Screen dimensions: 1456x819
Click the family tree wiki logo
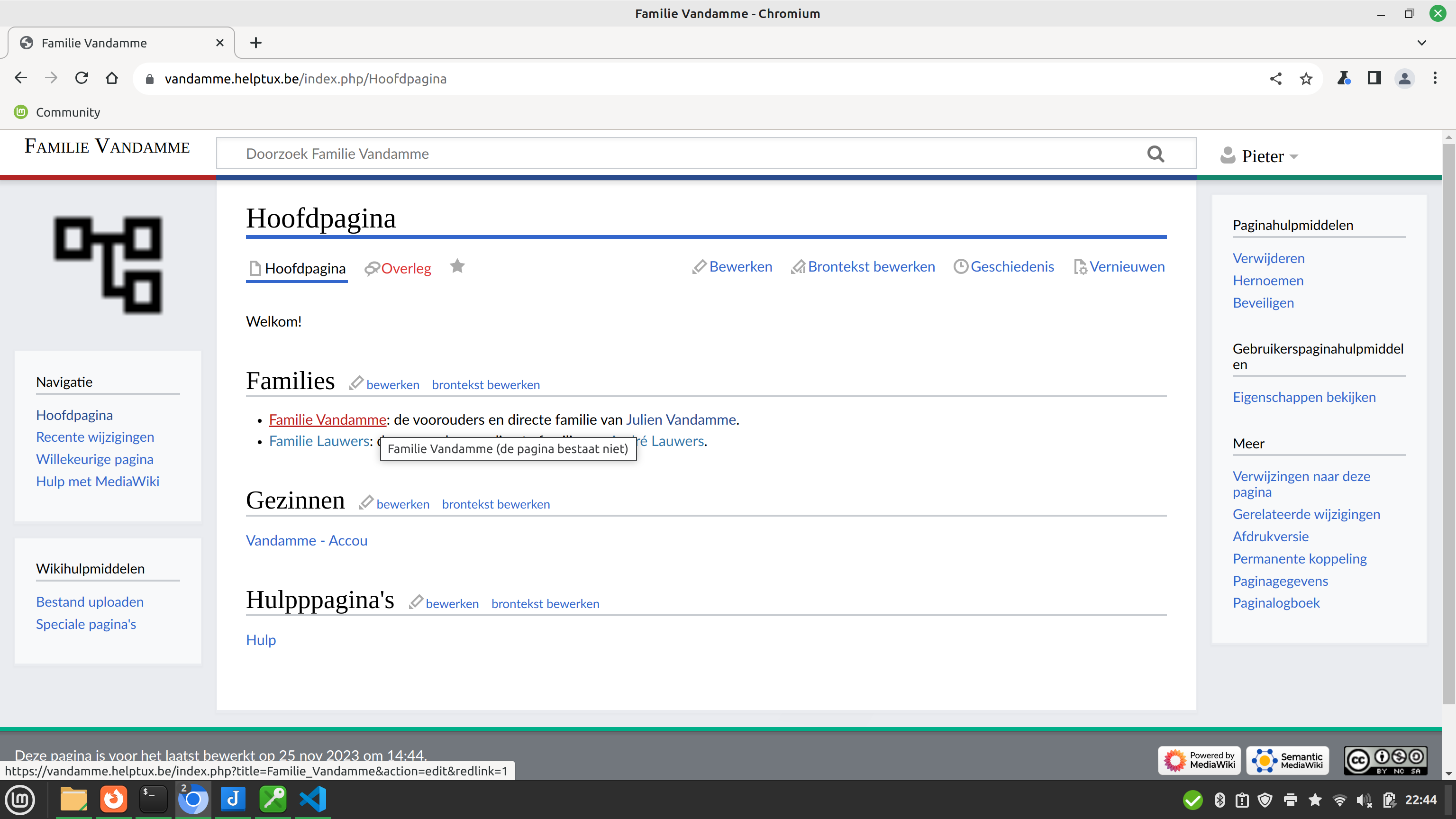click(x=108, y=264)
